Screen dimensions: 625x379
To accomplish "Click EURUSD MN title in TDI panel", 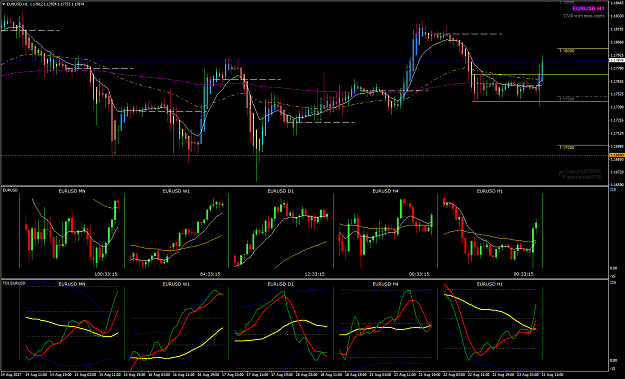I will (72, 284).
